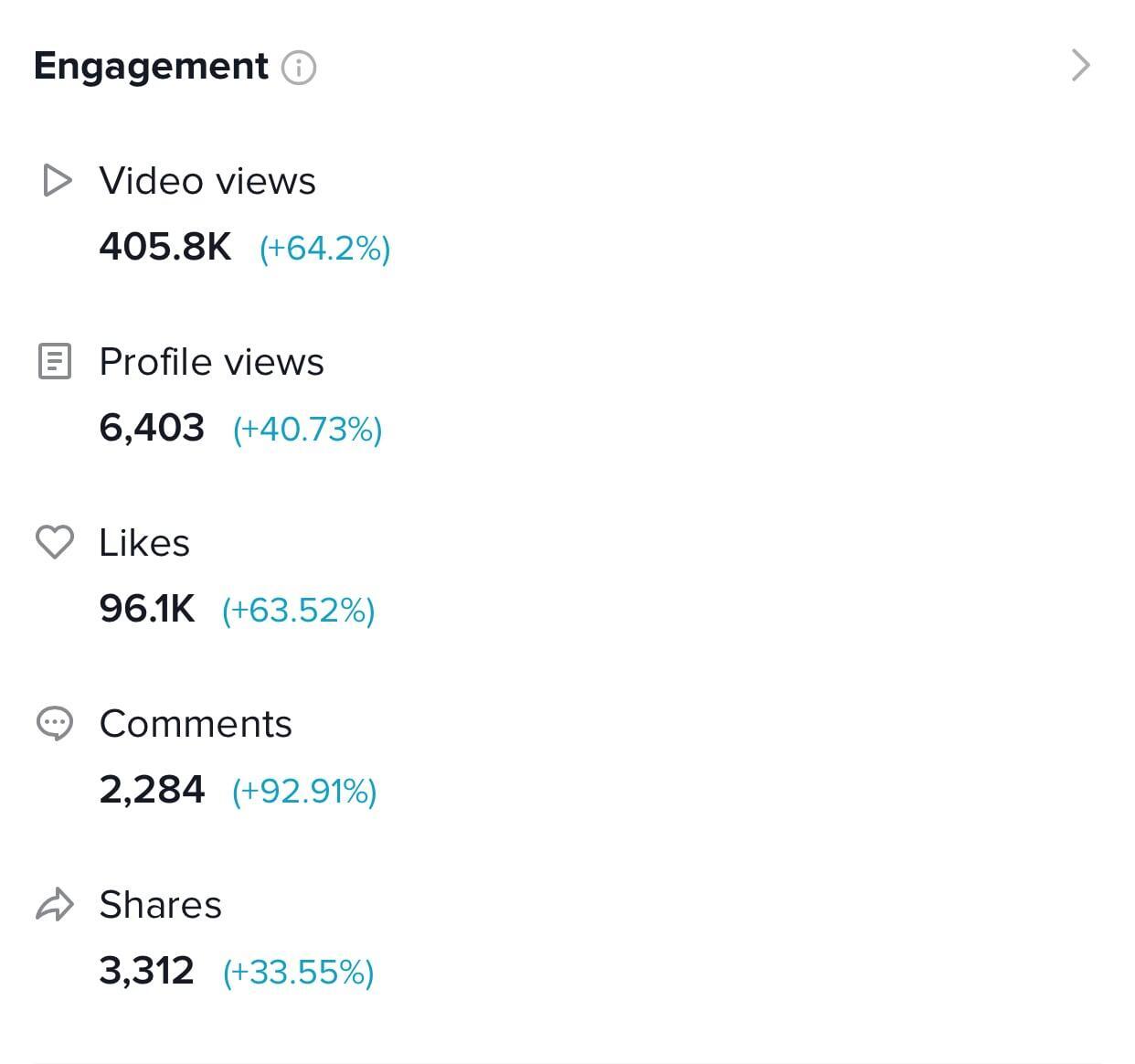The width and height of the screenshot is (1135, 1064).
Task: Click the Profile views document icon
Action: point(55,361)
